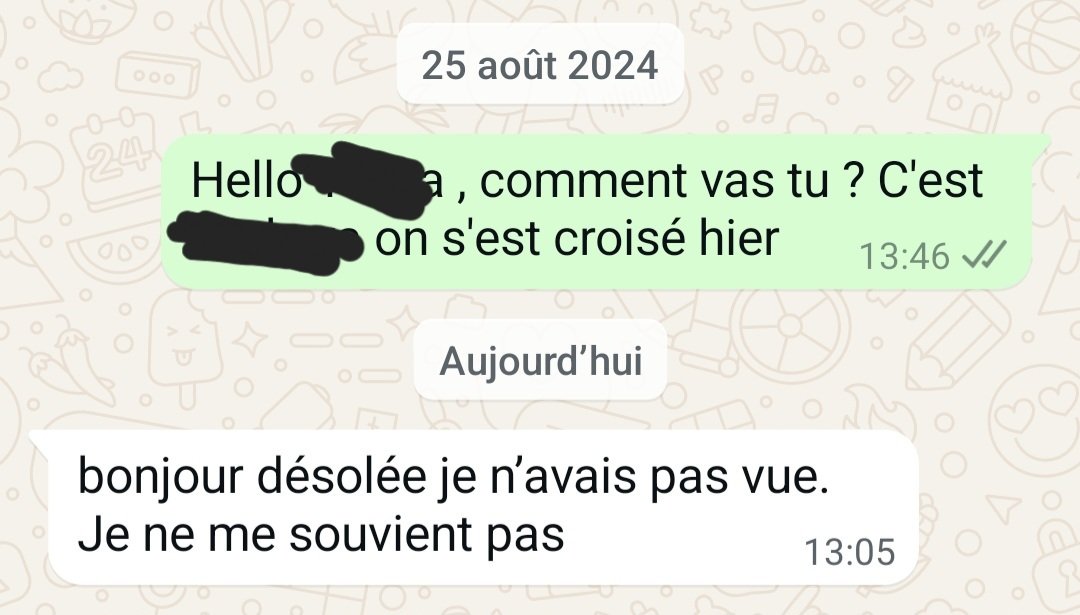This screenshot has height=615, width=1080.
Task: Click the music note wallpaper doodle
Action: pos(759,109)
